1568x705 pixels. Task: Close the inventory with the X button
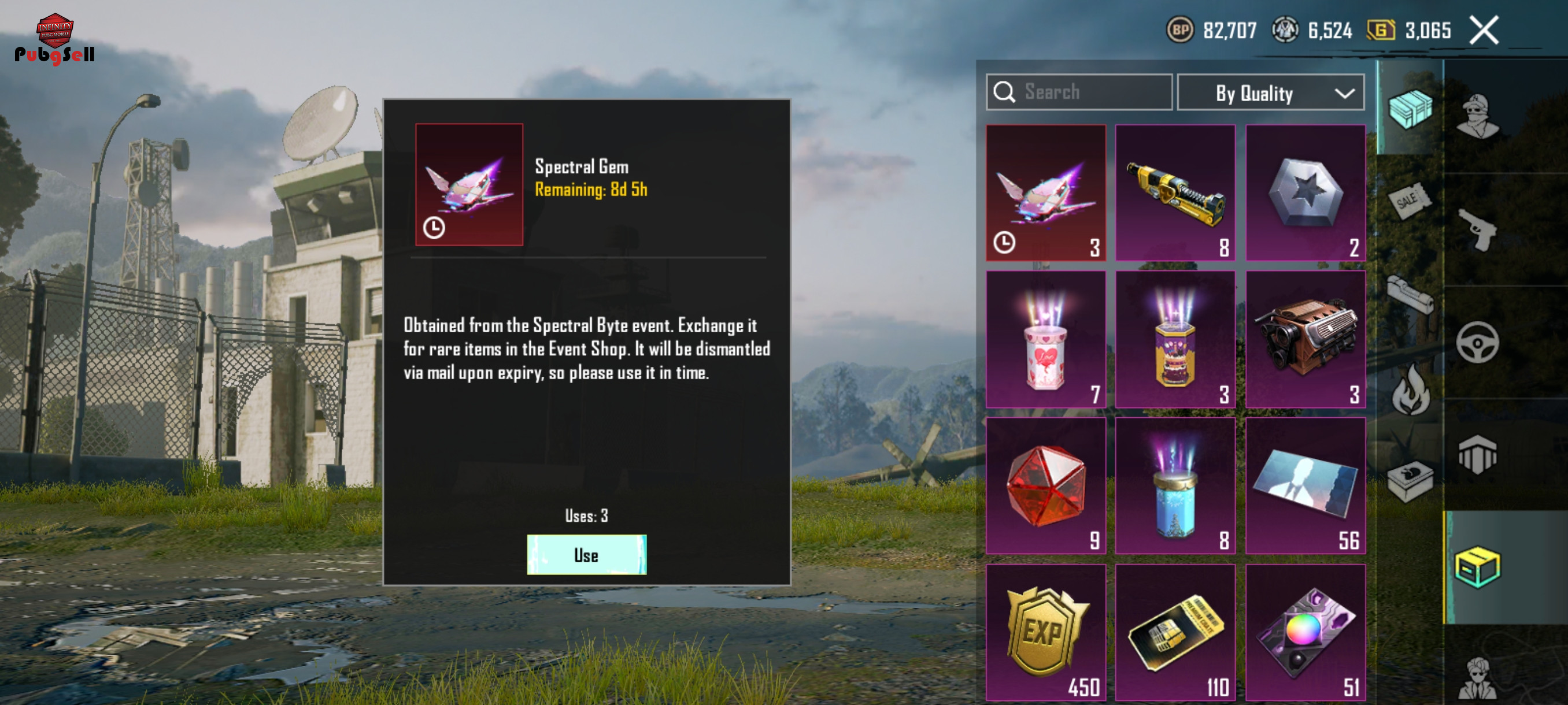pos(1484,30)
